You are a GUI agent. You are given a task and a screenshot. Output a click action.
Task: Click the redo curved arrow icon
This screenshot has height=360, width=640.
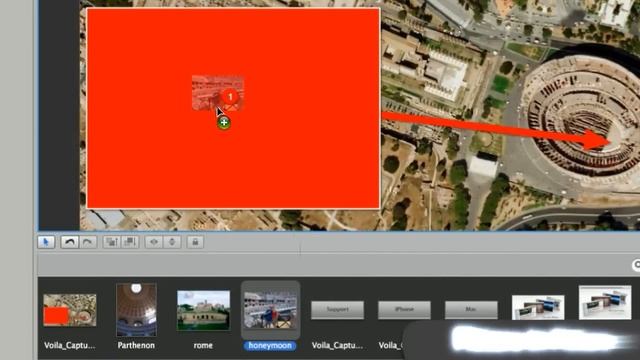87,242
